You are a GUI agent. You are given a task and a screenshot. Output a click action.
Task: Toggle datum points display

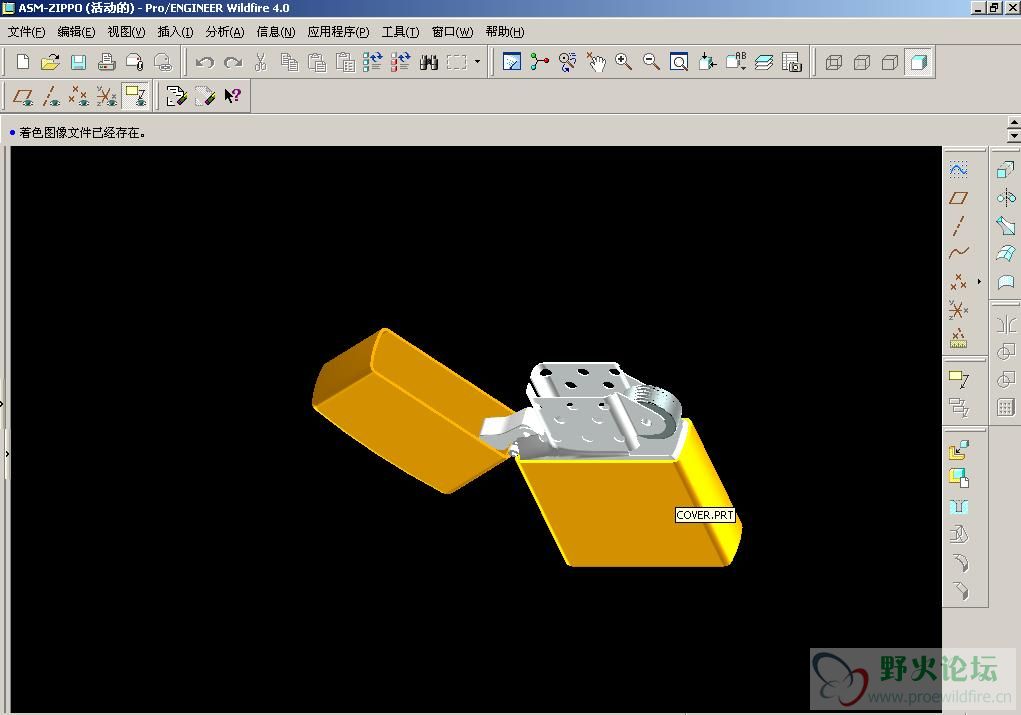coord(79,96)
